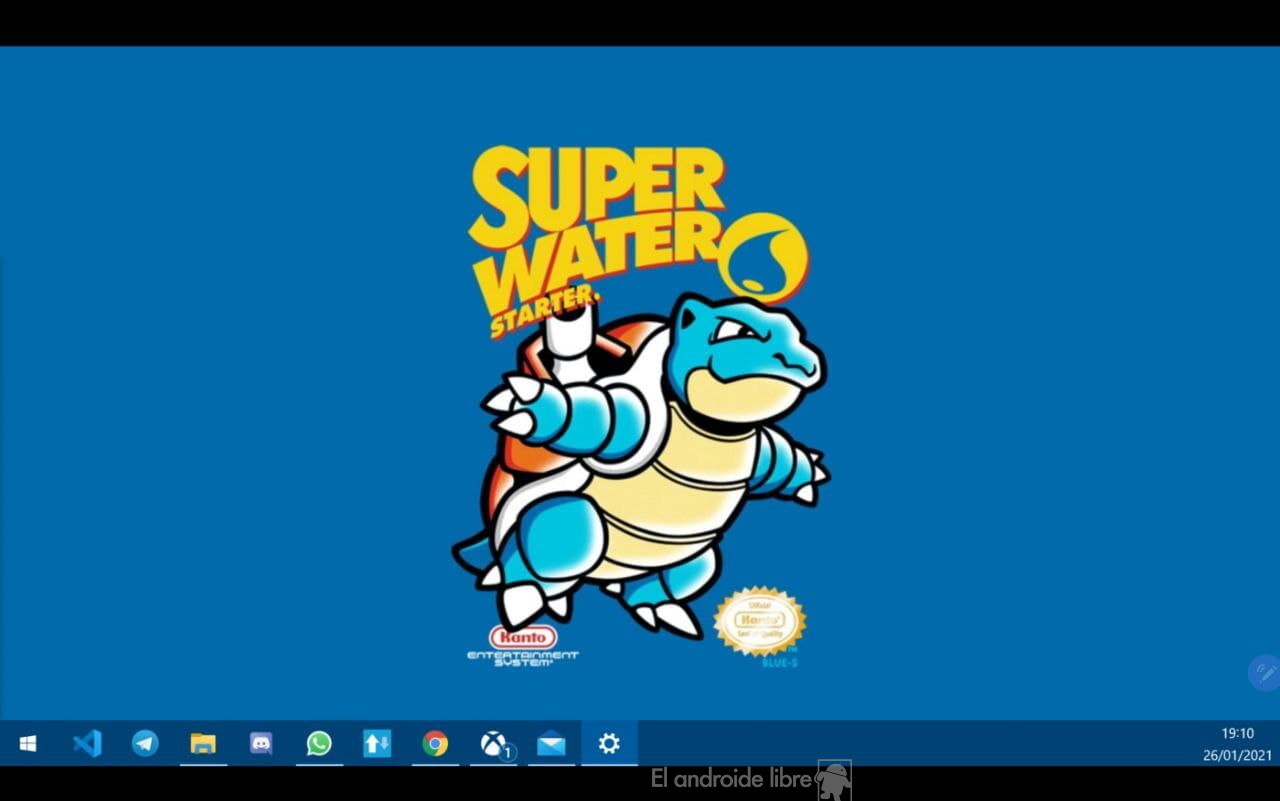Open the blue up-down arrows app

pyautogui.click(x=377, y=743)
